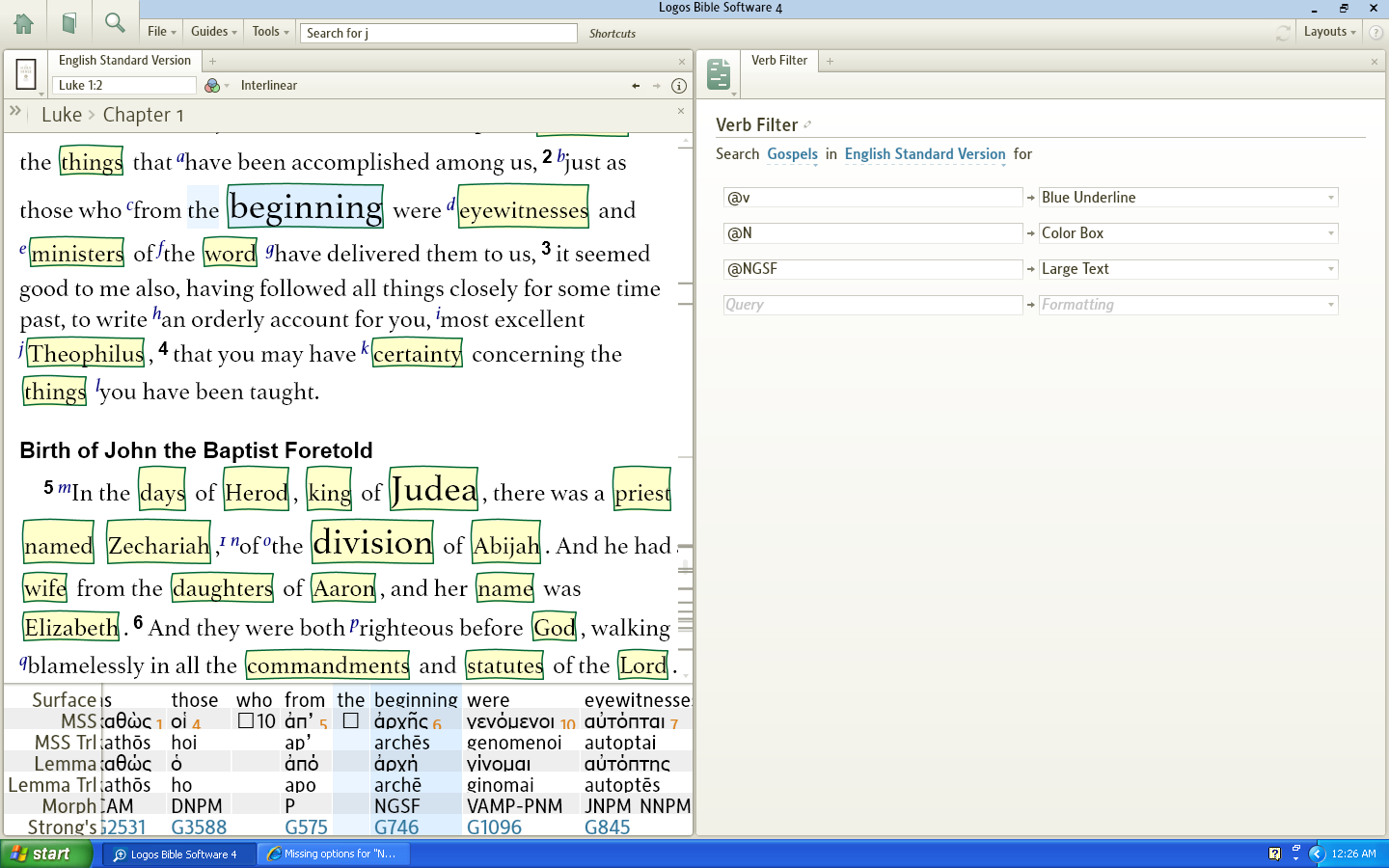Image resolution: width=1389 pixels, height=868 pixels.
Task: Open Strong's number G845
Action: [x=608, y=827]
